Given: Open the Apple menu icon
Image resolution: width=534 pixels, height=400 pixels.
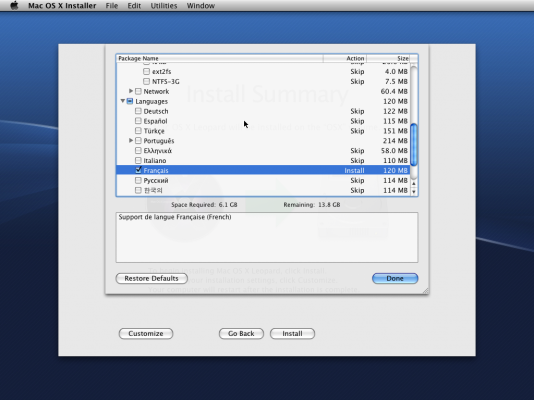Looking at the screenshot, I should pos(14,5).
